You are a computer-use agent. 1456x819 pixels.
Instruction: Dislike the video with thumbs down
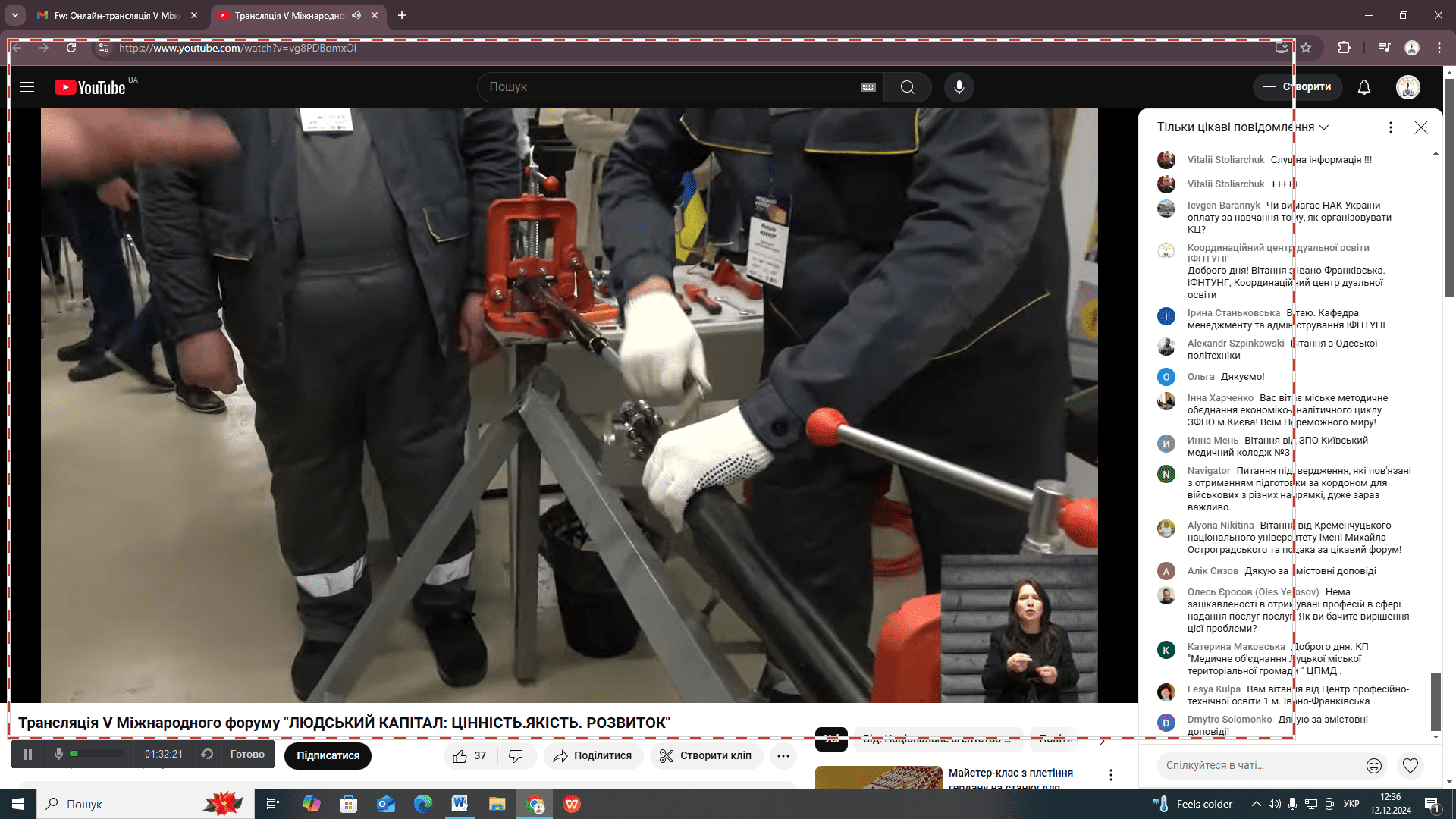(x=516, y=756)
